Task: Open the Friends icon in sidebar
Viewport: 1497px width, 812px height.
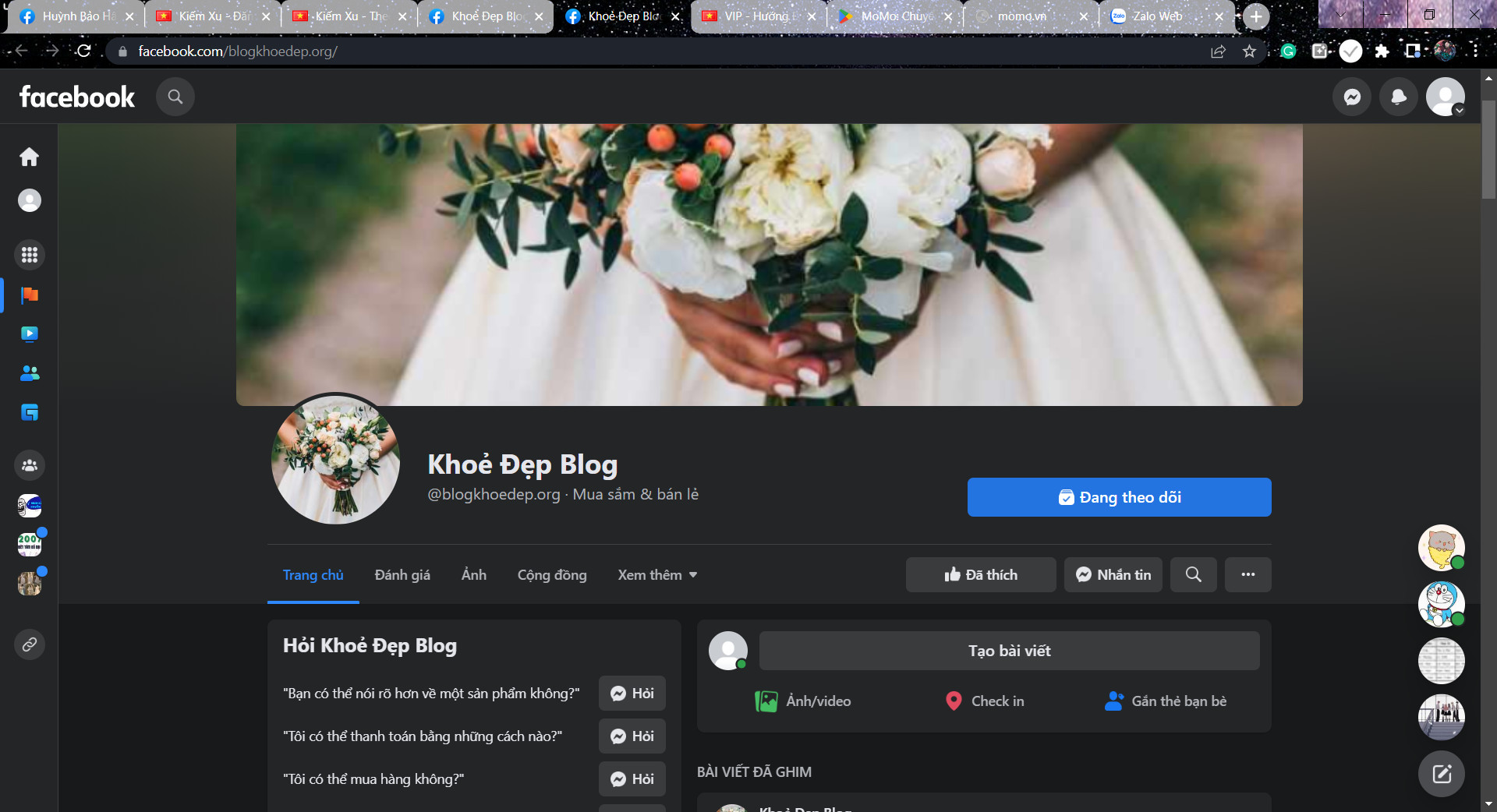Action: point(29,372)
